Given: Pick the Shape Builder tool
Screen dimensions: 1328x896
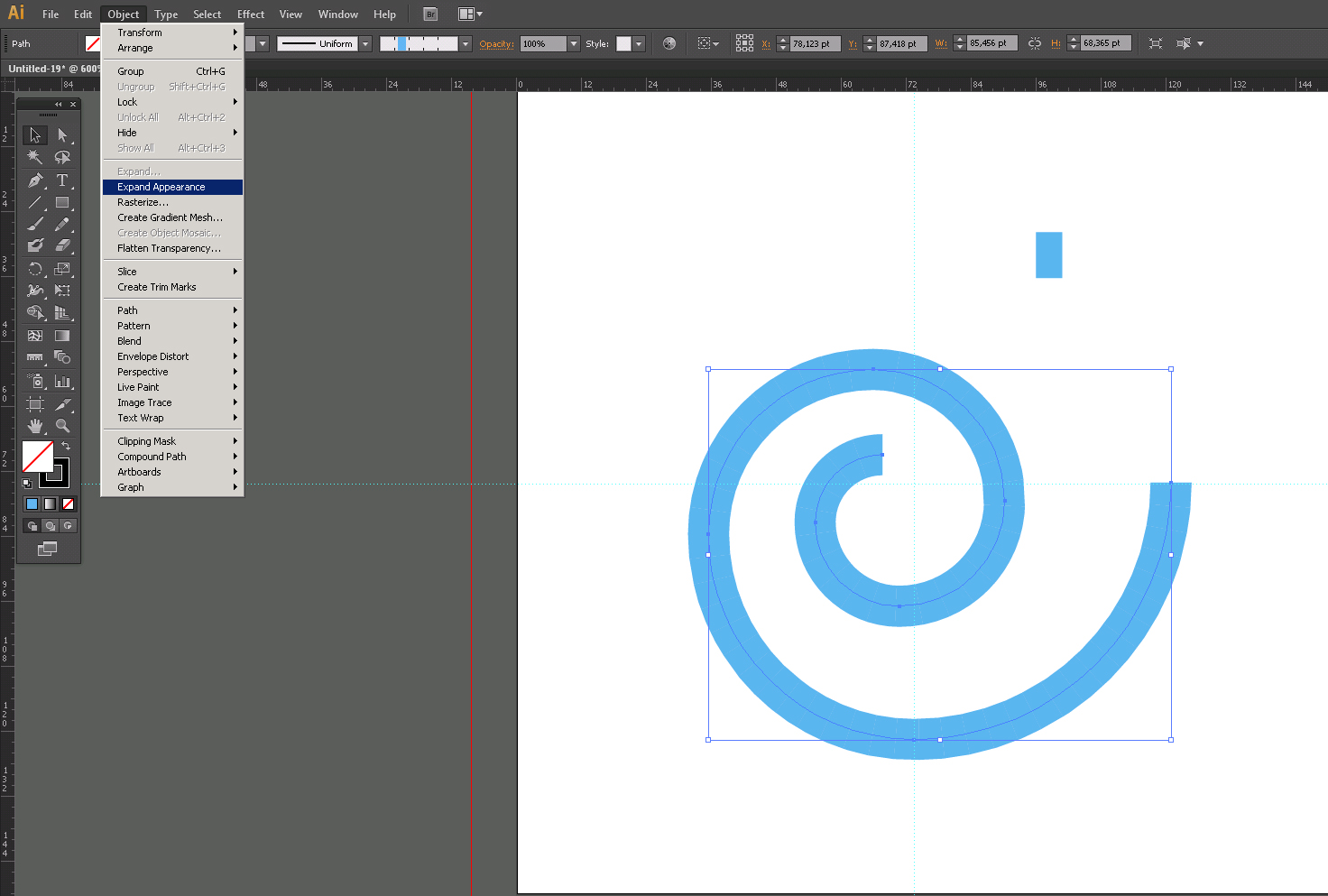Looking at the screenshot, I should [x=35, y=313].
